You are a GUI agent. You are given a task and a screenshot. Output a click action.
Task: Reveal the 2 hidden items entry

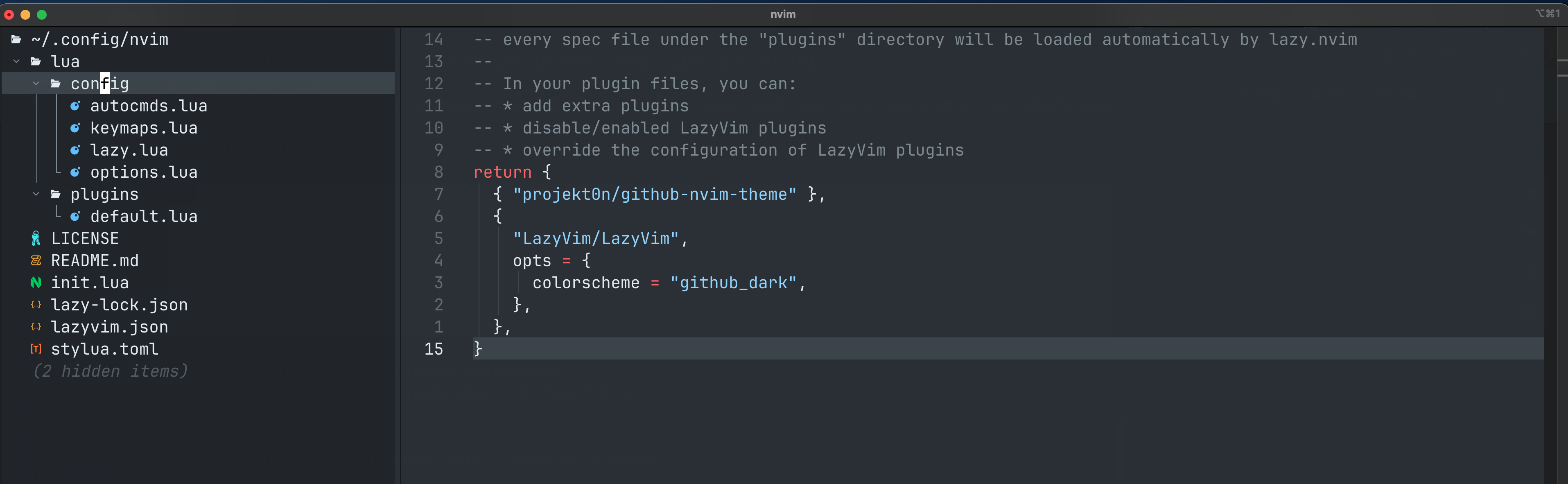click(110, 371)
